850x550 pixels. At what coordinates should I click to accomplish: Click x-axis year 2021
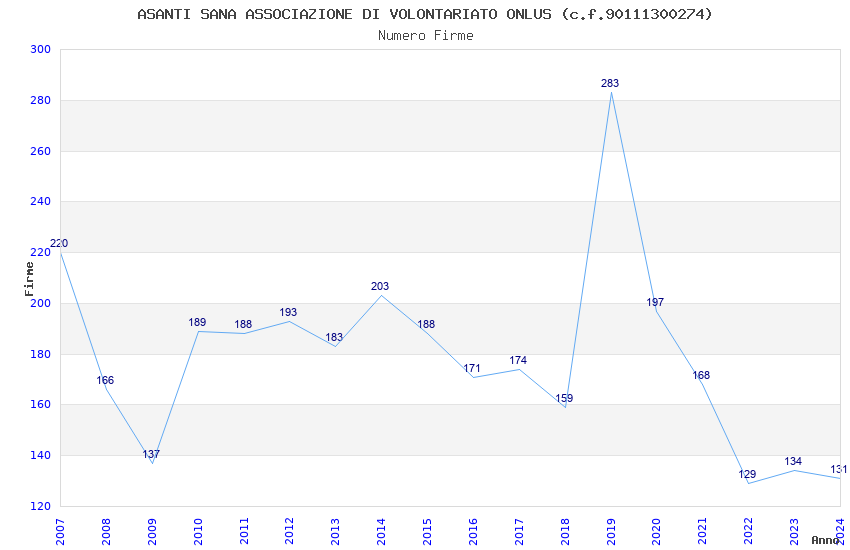pos(703,532)
